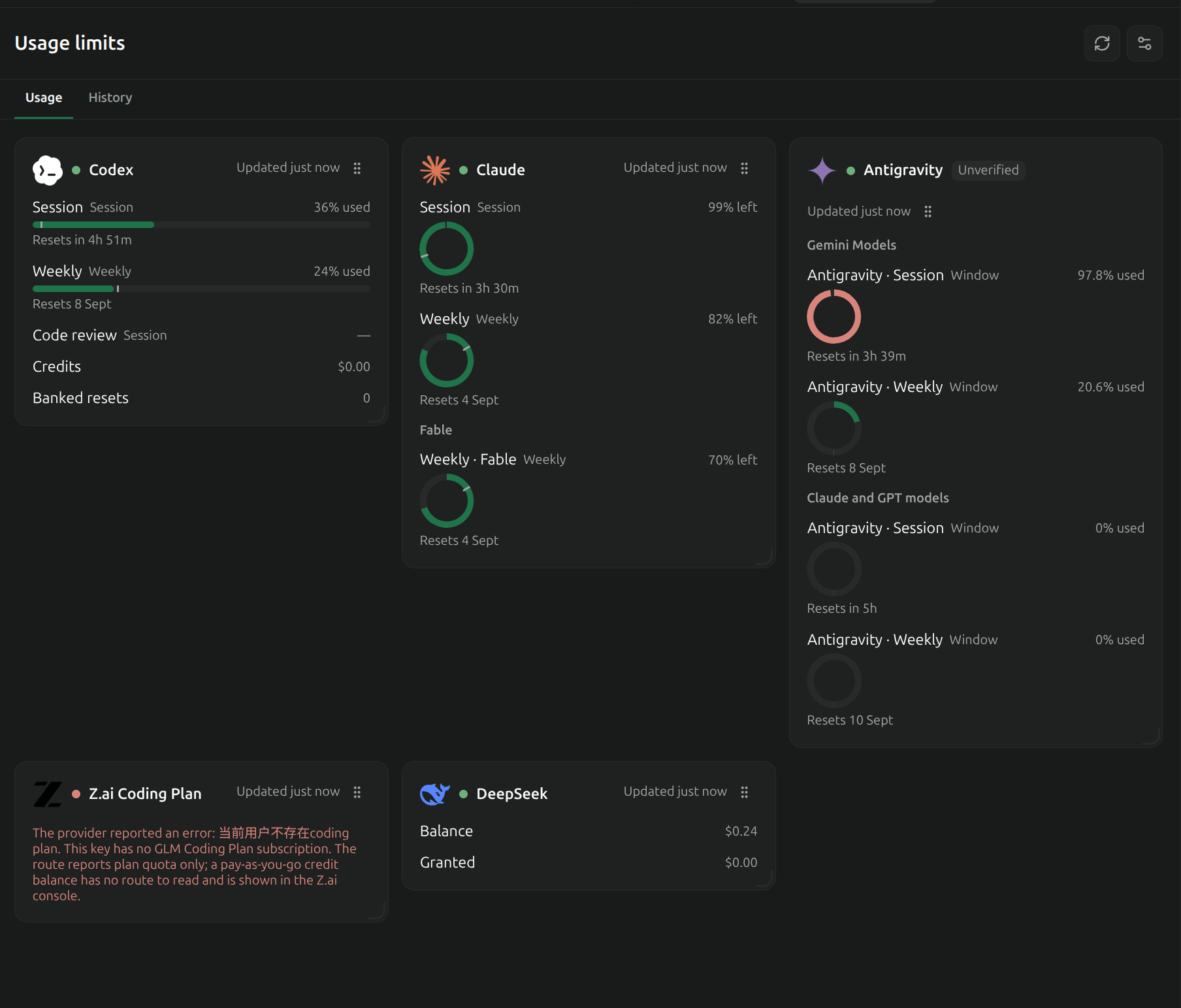Click the DeepSeek 'Granted' row label
This screenshot has height=1008, width=1181.
click(447, 862)
